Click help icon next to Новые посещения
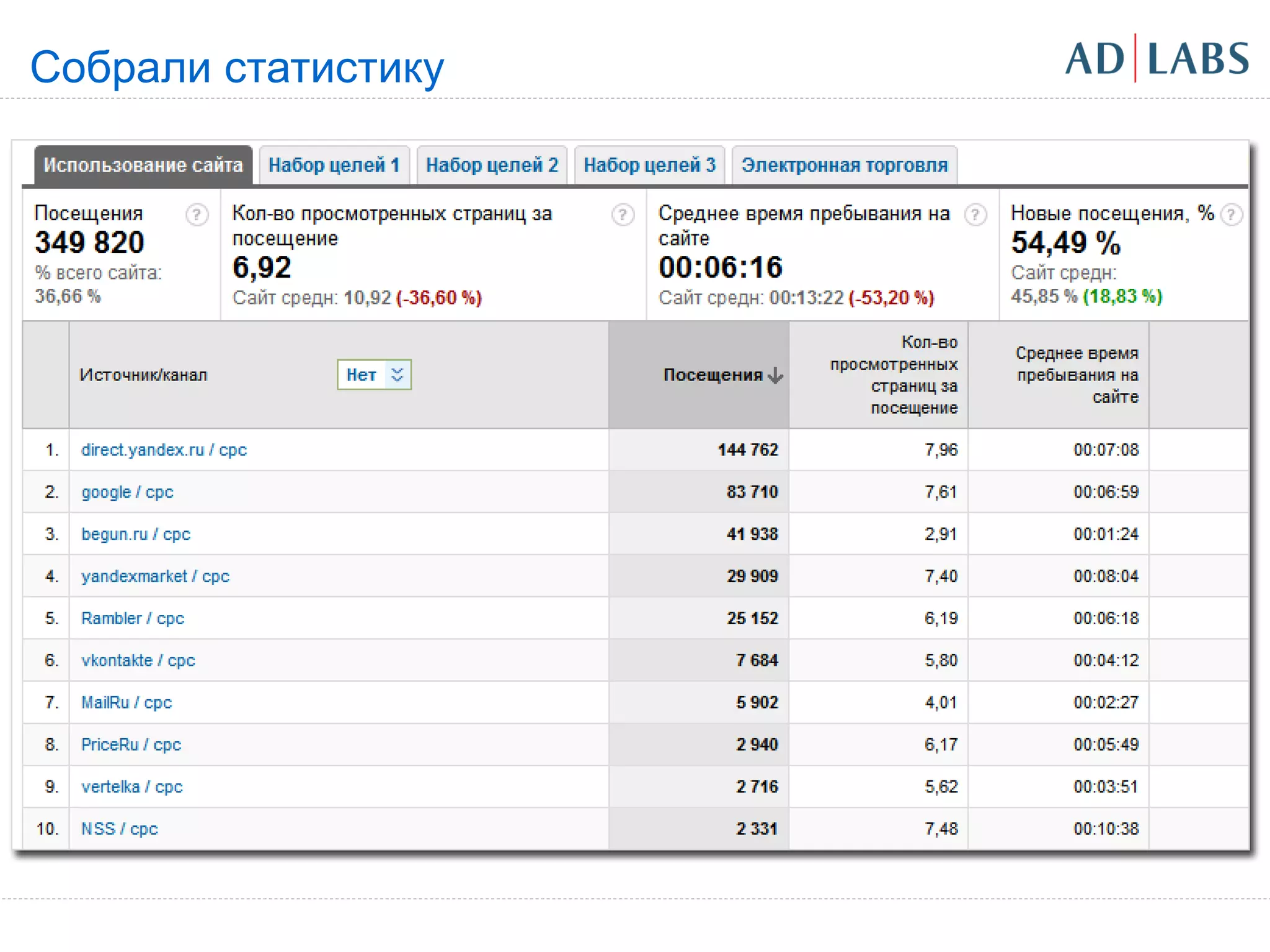This screenshot has width=1270, height=952. (1231, 215)
